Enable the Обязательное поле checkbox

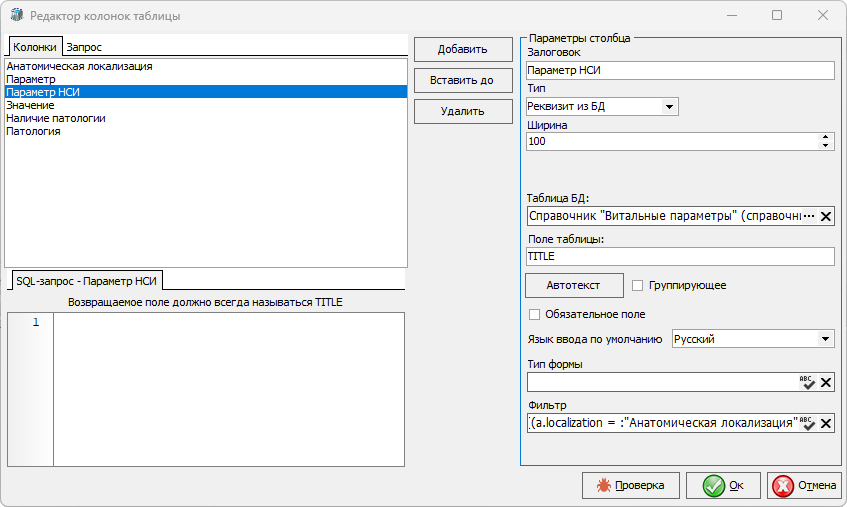coord(534,314)
